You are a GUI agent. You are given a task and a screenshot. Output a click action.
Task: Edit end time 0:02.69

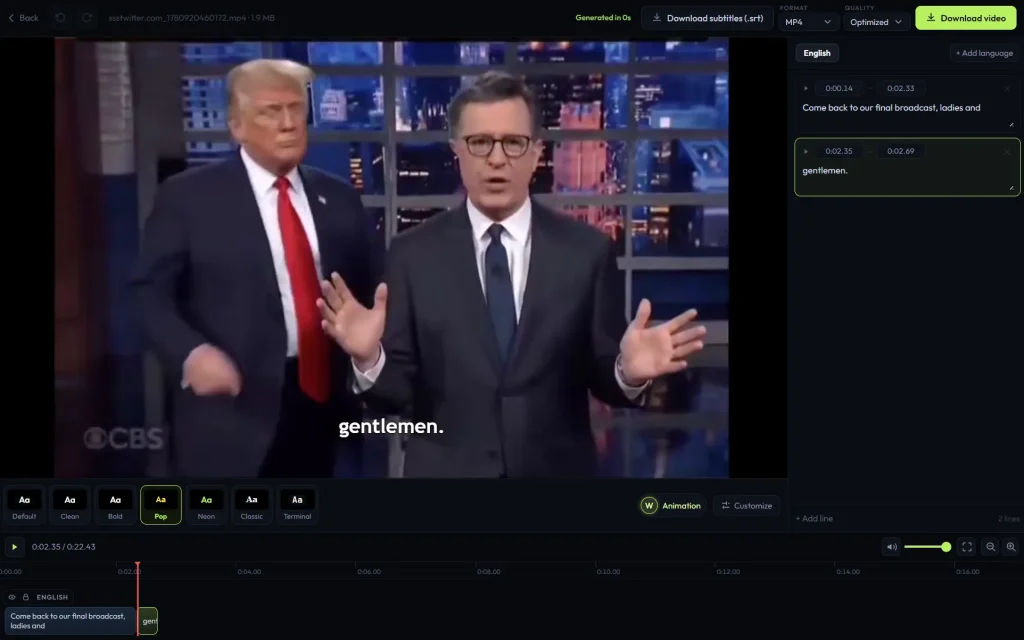click(x=900, y=151)
